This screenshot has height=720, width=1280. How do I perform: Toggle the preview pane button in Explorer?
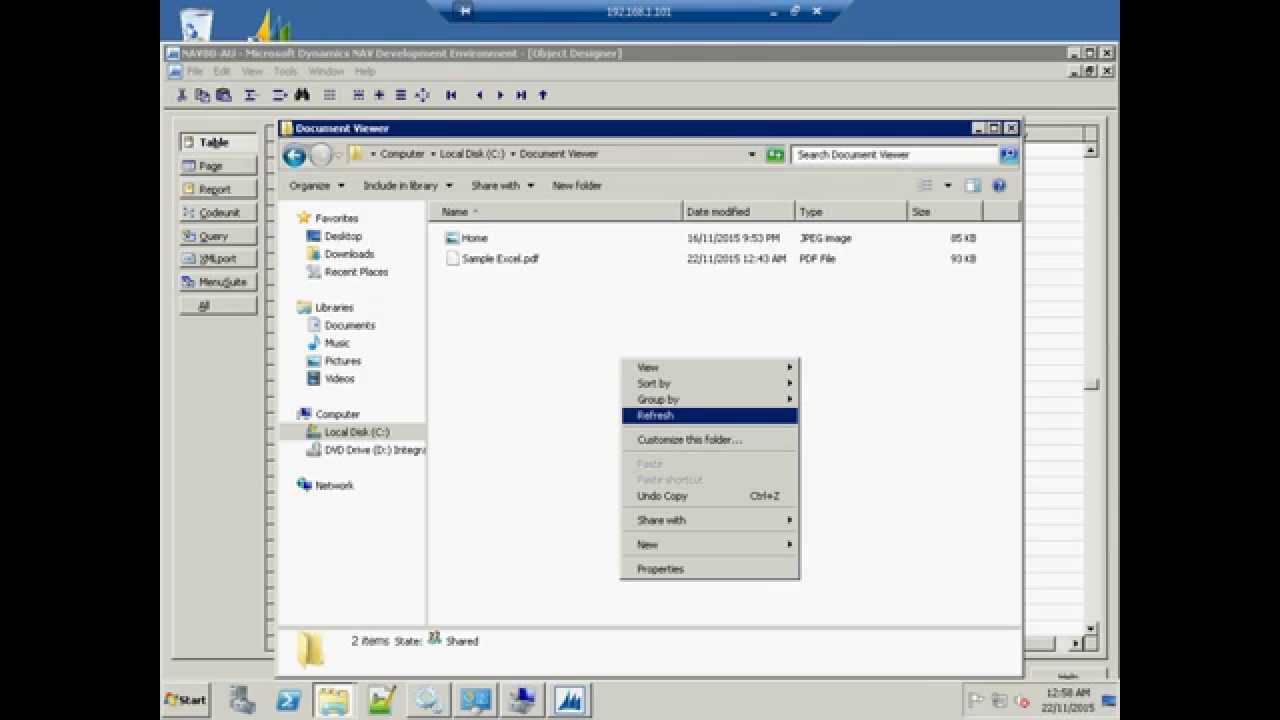972,186
